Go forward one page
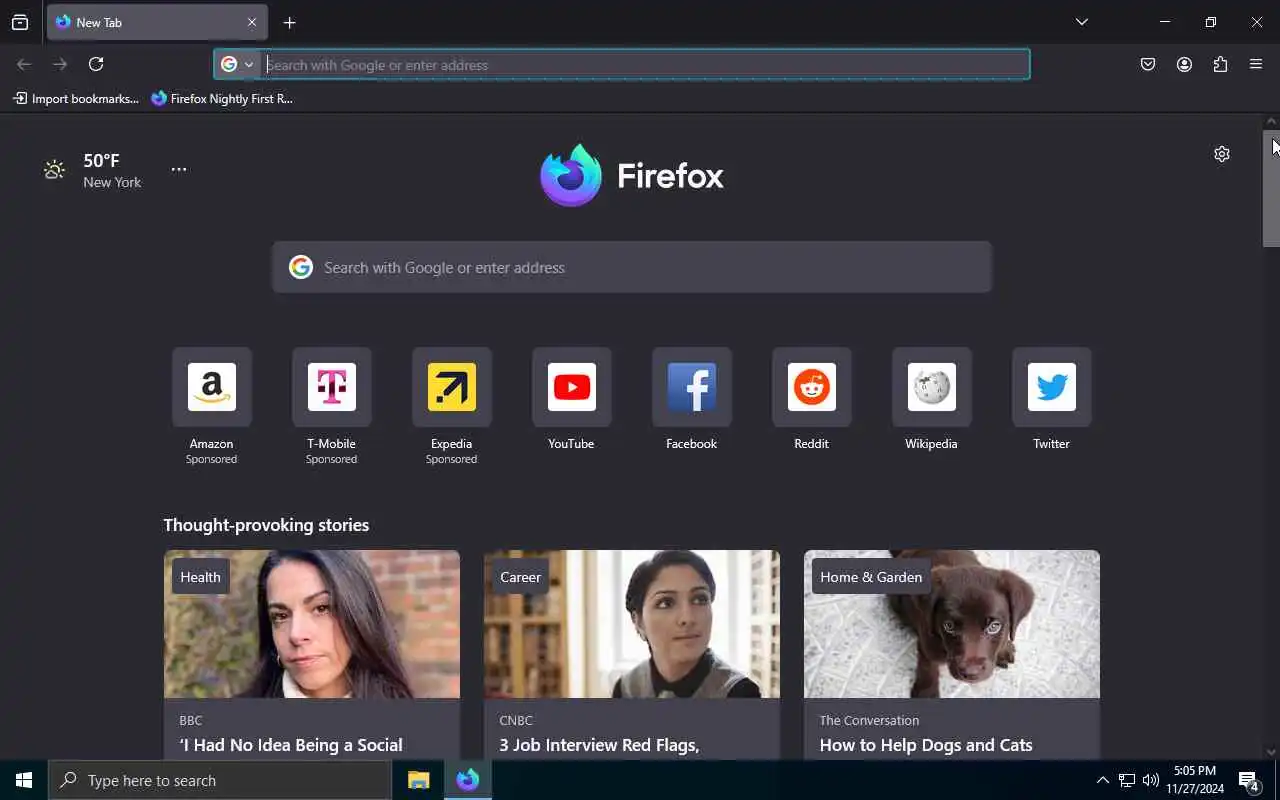Image resolution: width=1280 pixels, height=800 pixels. (60, 64)
